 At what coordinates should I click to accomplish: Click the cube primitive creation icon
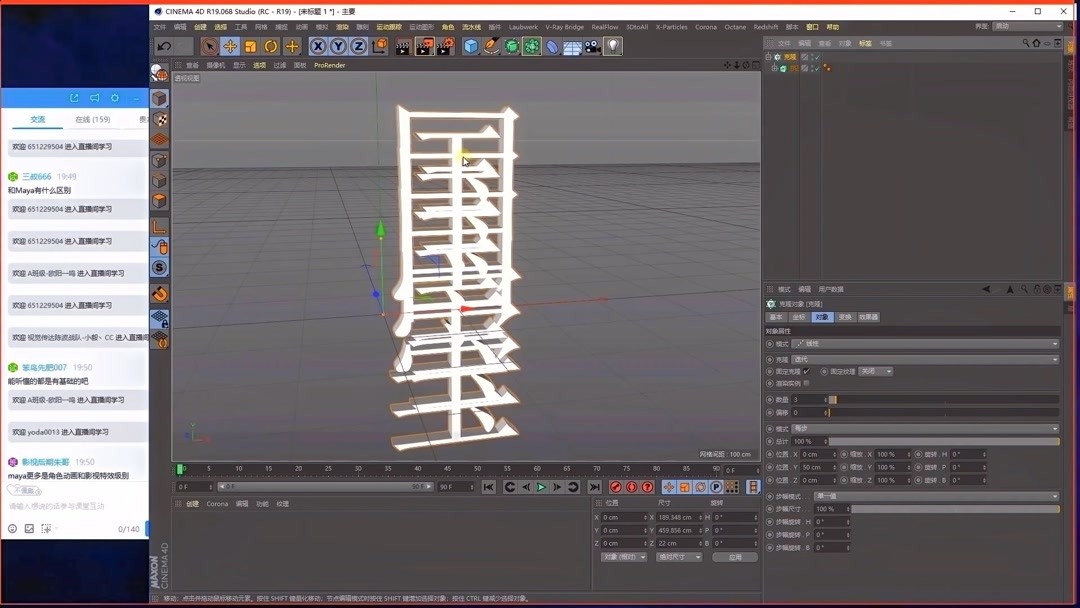472,46
